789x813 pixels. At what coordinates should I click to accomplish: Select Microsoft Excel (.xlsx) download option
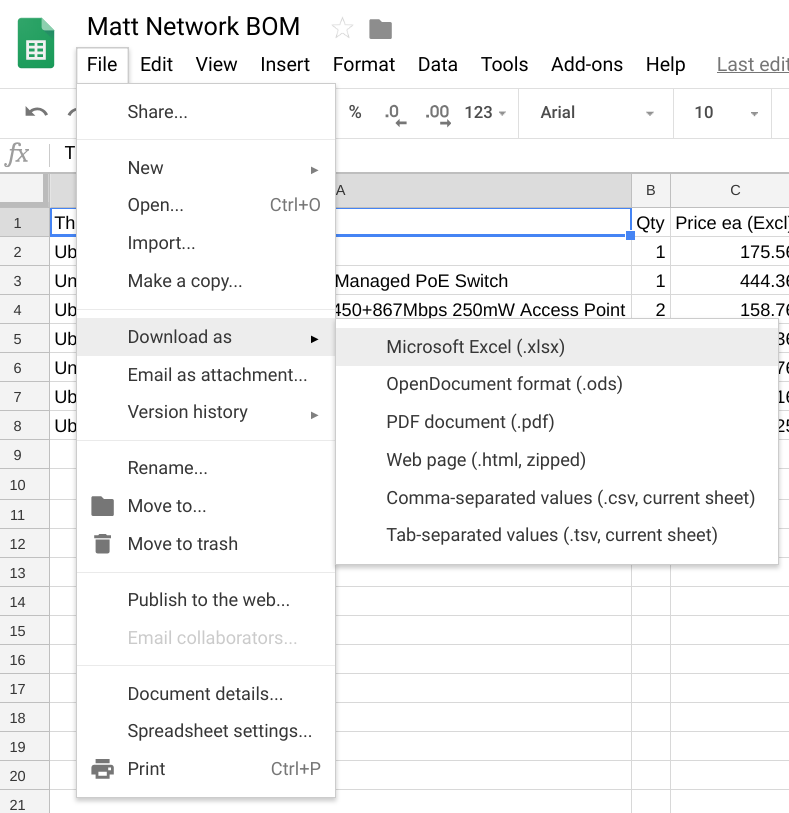(475, 347)
